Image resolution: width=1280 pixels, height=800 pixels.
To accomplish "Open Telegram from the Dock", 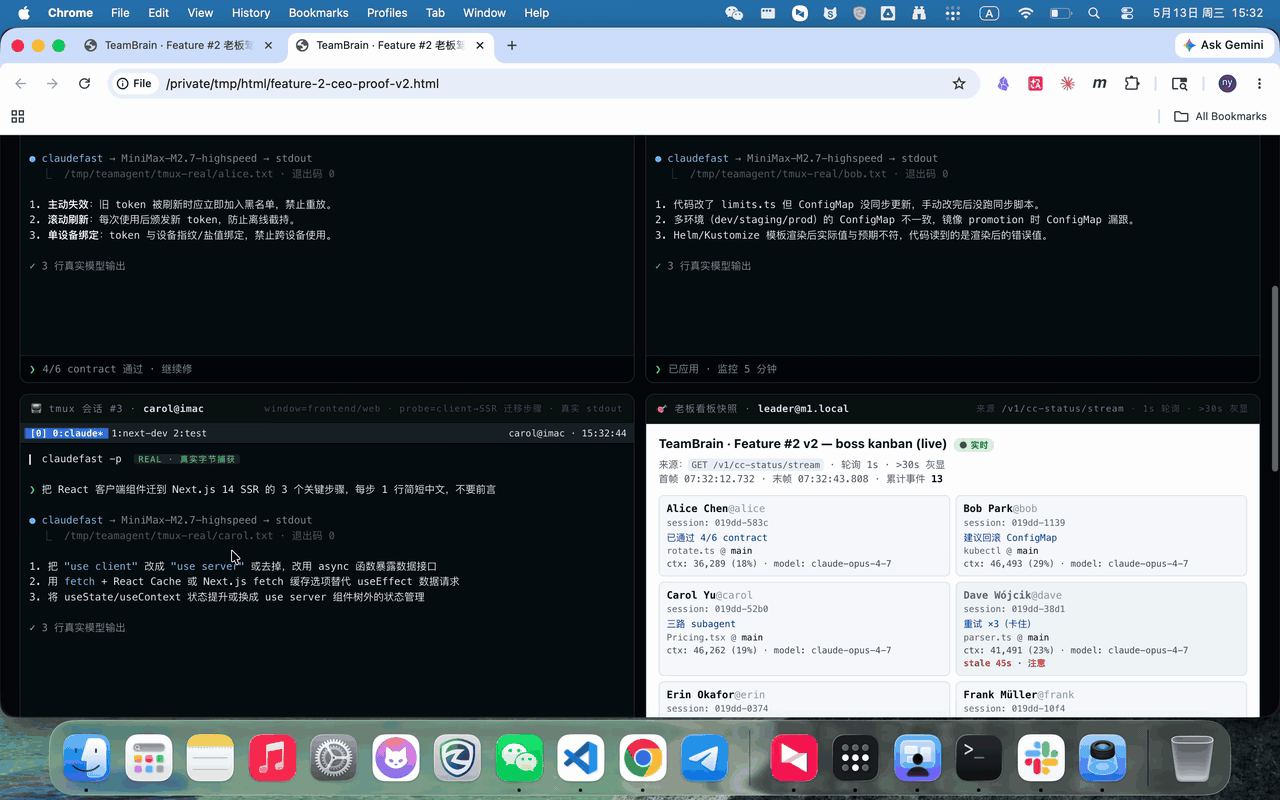I will pos(704,757).
